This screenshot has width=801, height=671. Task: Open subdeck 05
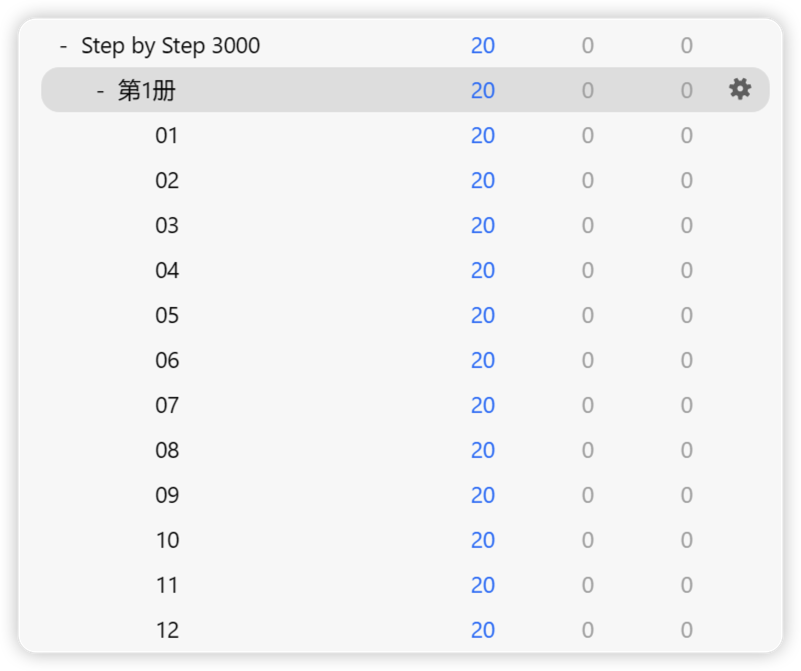pyautogui.click(x=167, y=315)
